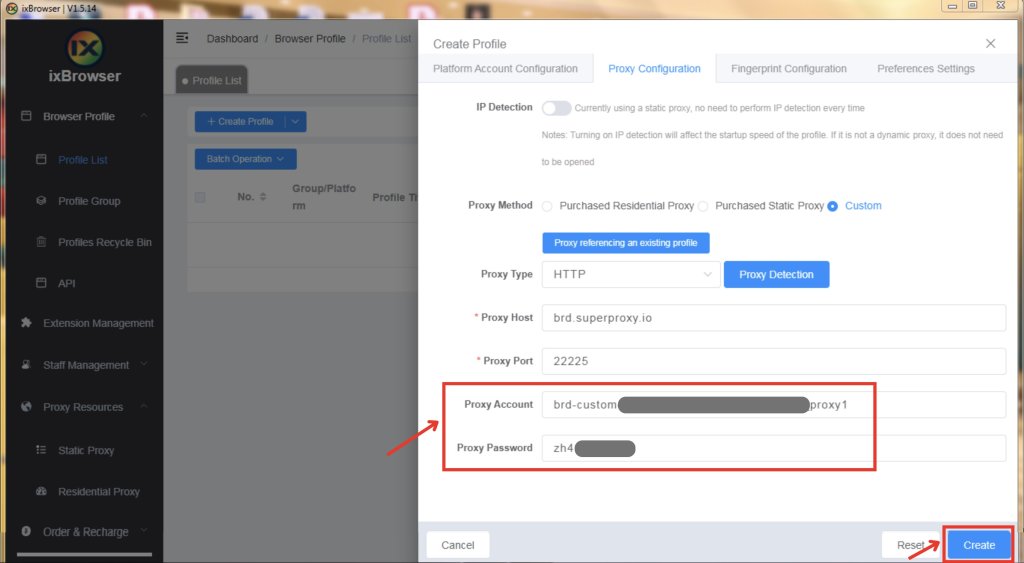Image resolution: width=1024 pixels, height=563 pixels.
Task: Click the Profile Group cube icon
Action: (x=41, y=201)
